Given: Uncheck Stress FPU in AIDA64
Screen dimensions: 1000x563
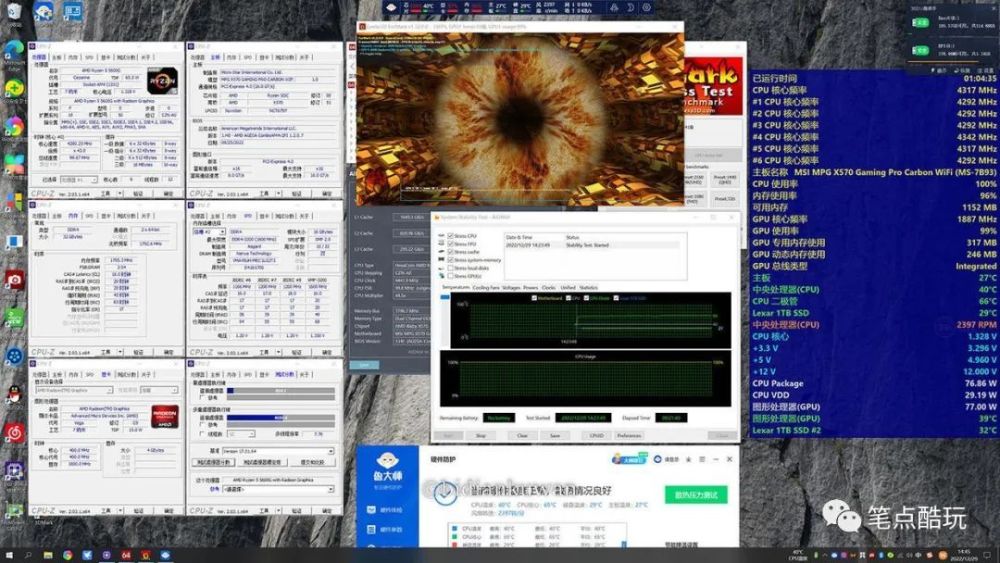Looking at the screenshot, I should (450, 244).
